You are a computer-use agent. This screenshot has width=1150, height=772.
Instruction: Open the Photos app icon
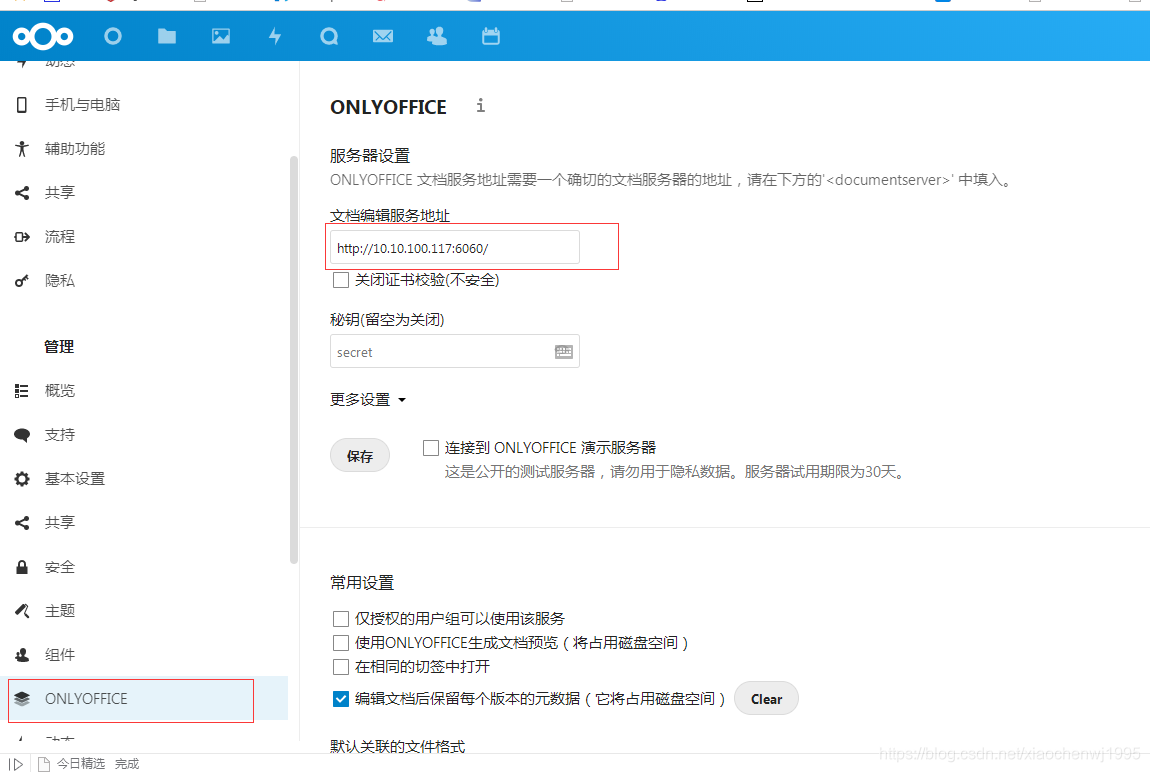tap(221, 36)
